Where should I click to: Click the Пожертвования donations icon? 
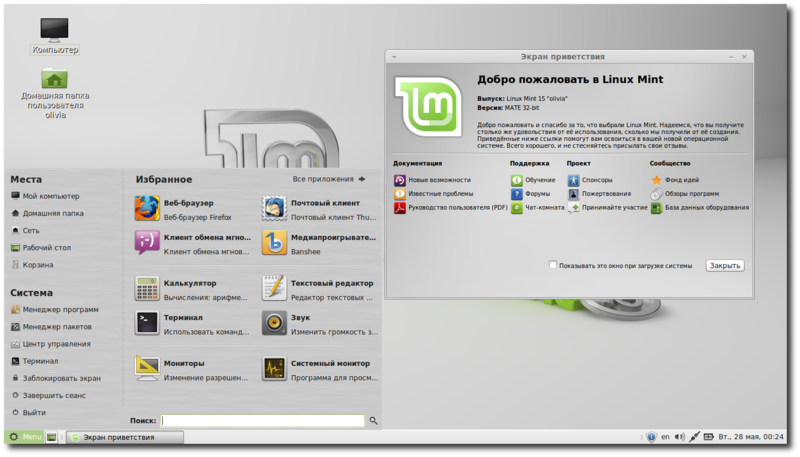573,194
